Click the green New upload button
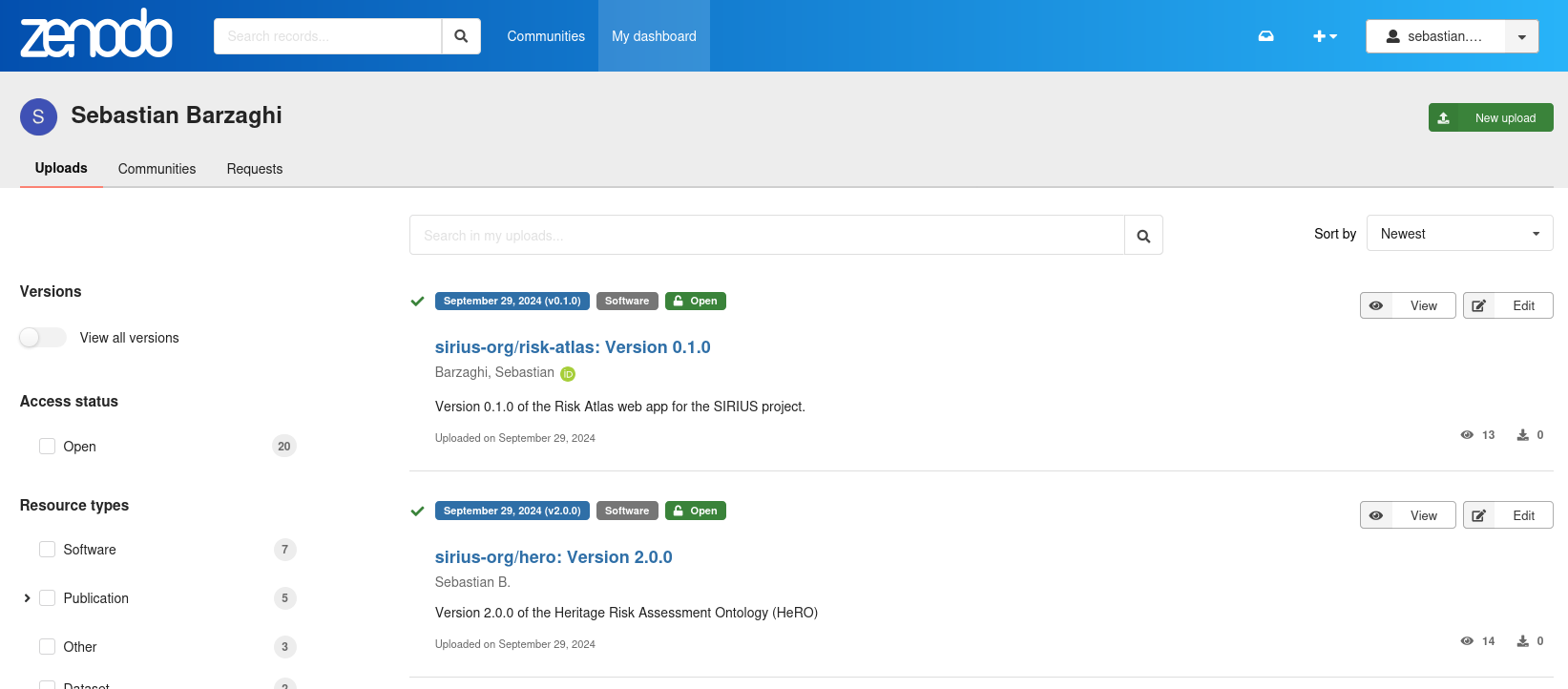 click(x=1490, y=117)
